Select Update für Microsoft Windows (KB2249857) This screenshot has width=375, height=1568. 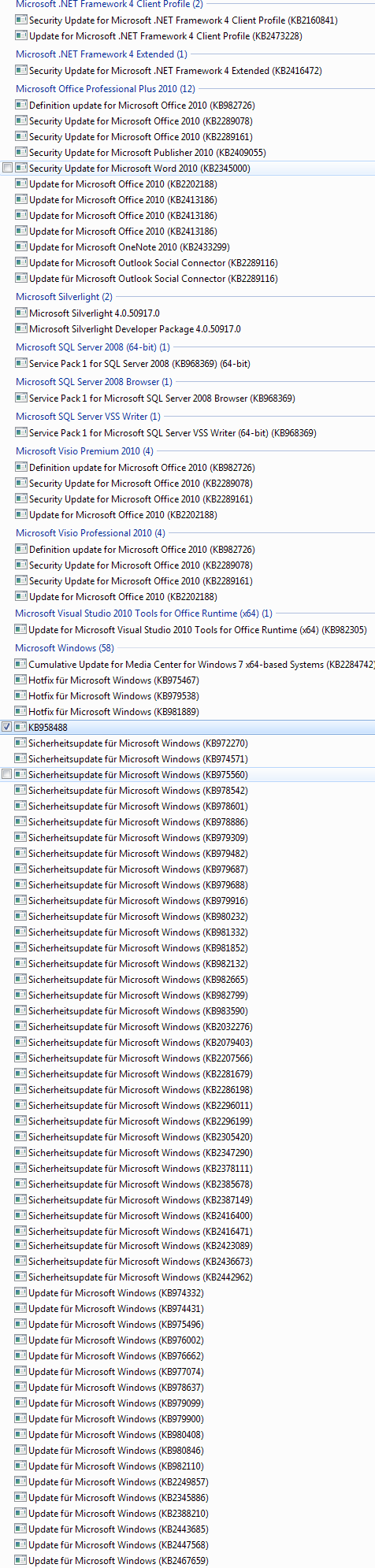119,1482
